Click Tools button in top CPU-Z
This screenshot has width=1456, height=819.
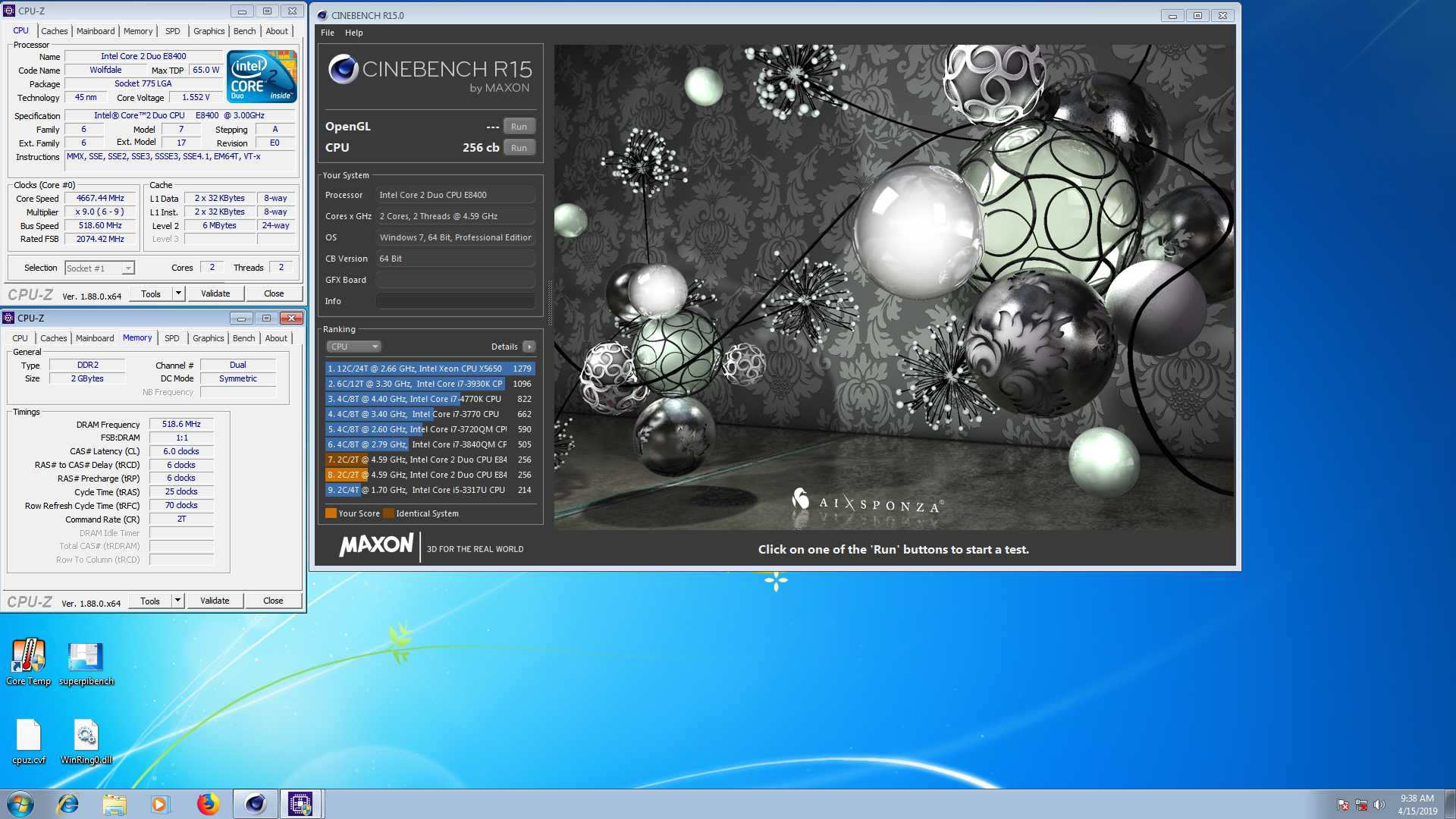151,293
